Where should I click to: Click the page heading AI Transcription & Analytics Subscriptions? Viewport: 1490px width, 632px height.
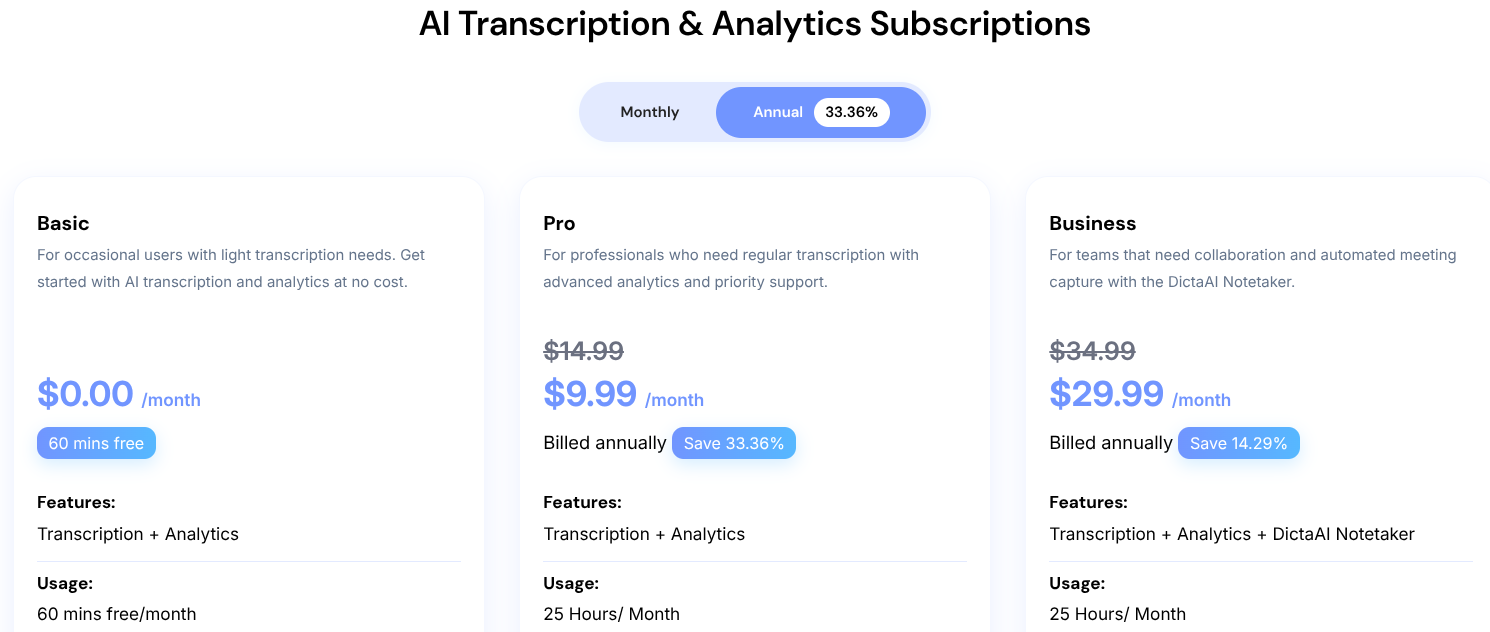(x=755, y=23)
